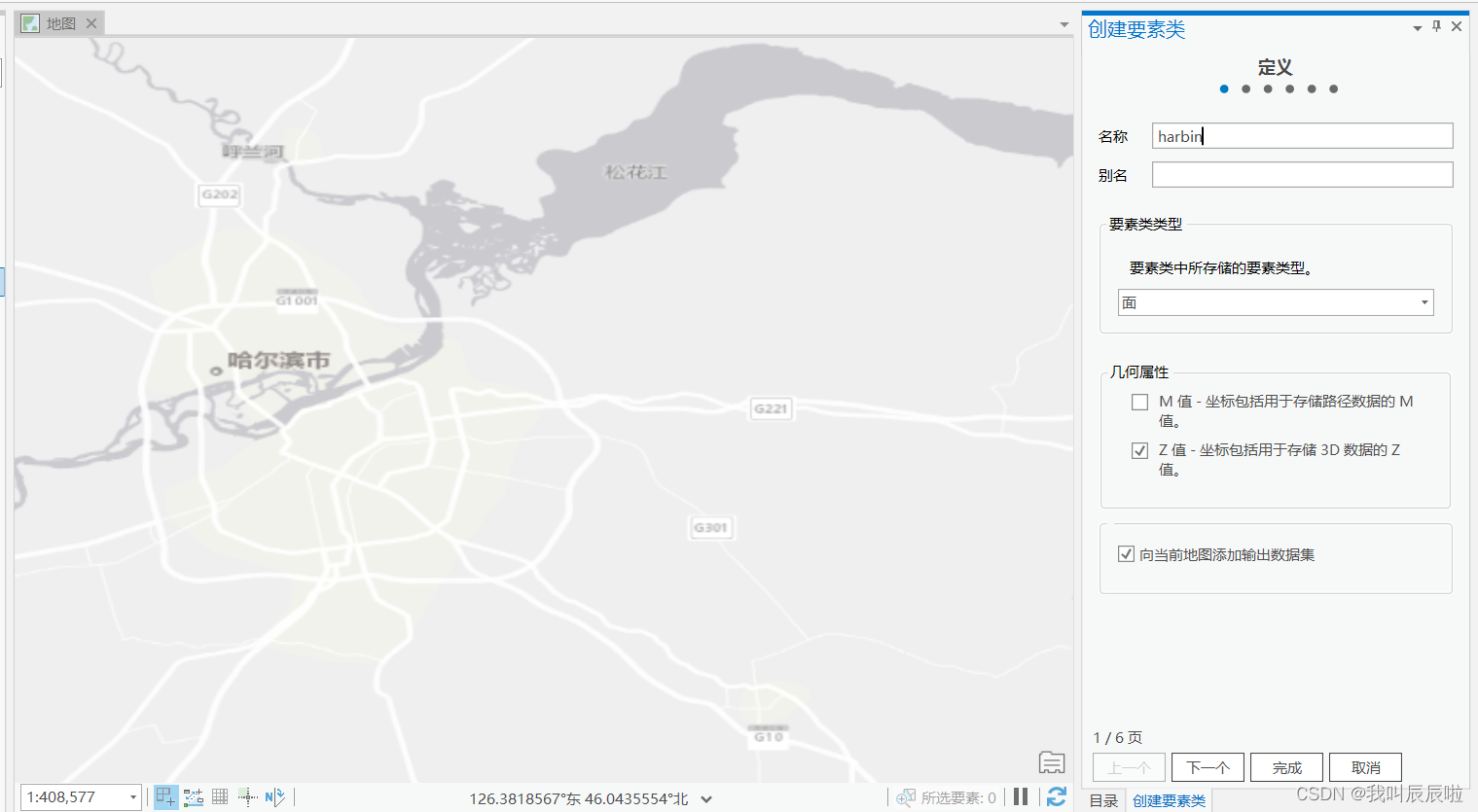Viewport: 1478px width, 812px height.
Task: Click the 定义 page heading
Action: [1275, 67]
